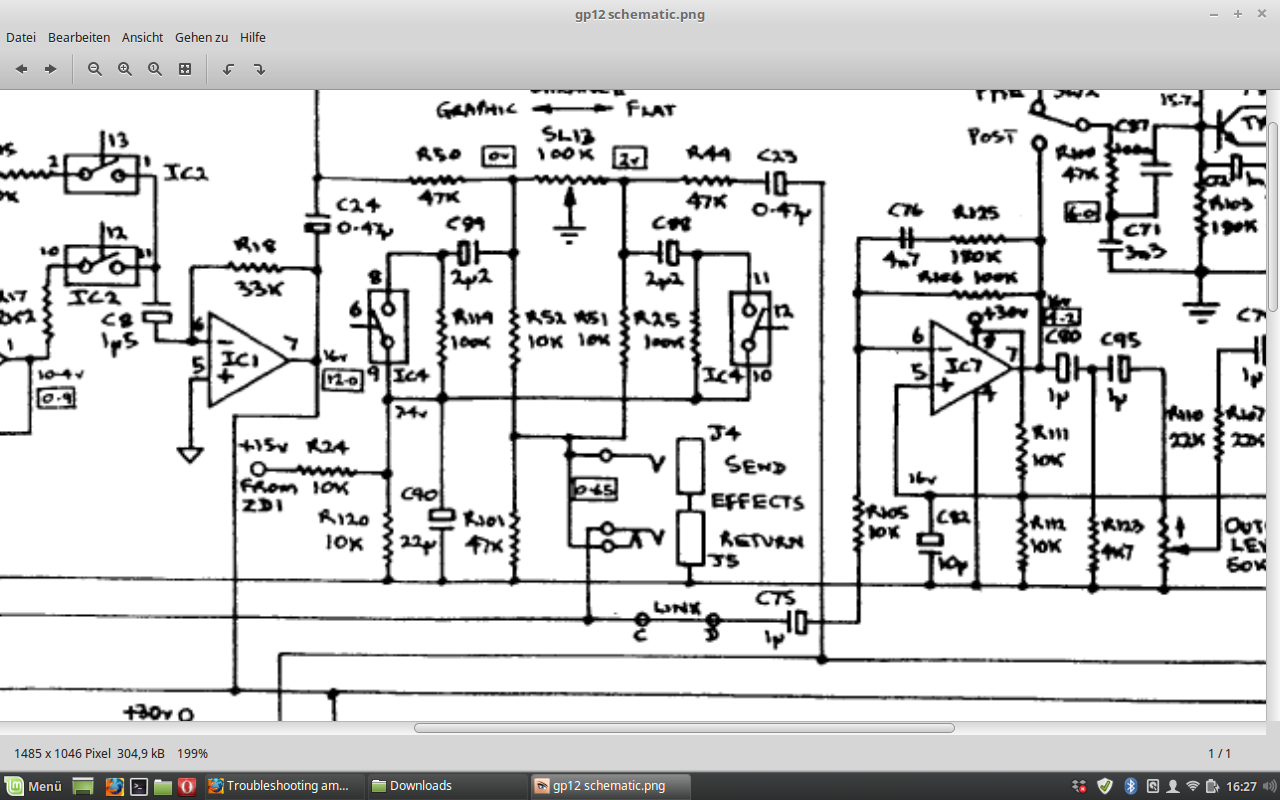Click the zoom out magnifier icon

95,69
